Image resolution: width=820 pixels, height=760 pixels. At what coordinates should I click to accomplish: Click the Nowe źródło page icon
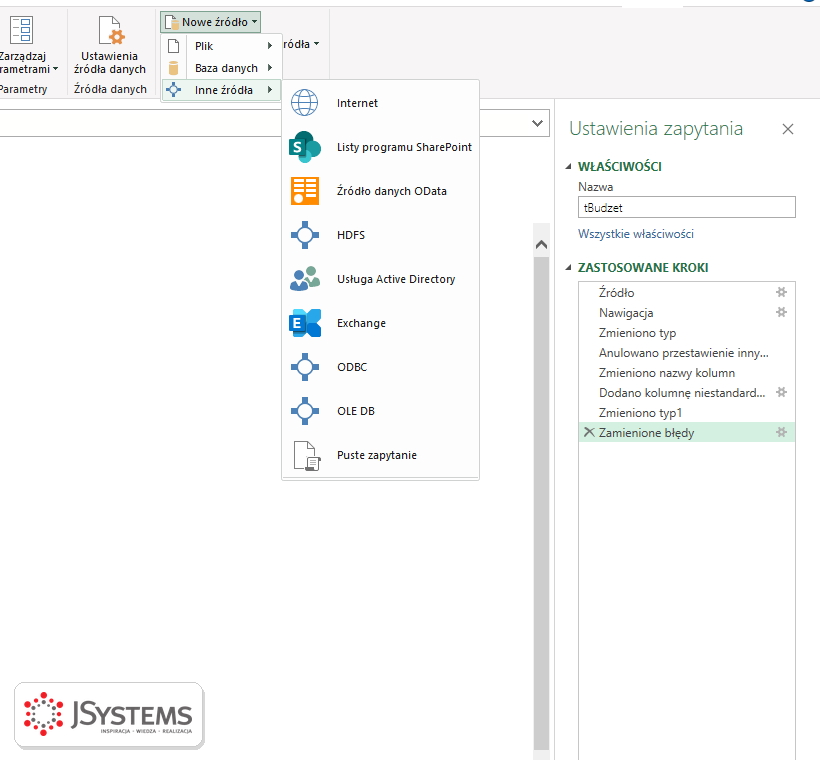click(x=172, y=22)
